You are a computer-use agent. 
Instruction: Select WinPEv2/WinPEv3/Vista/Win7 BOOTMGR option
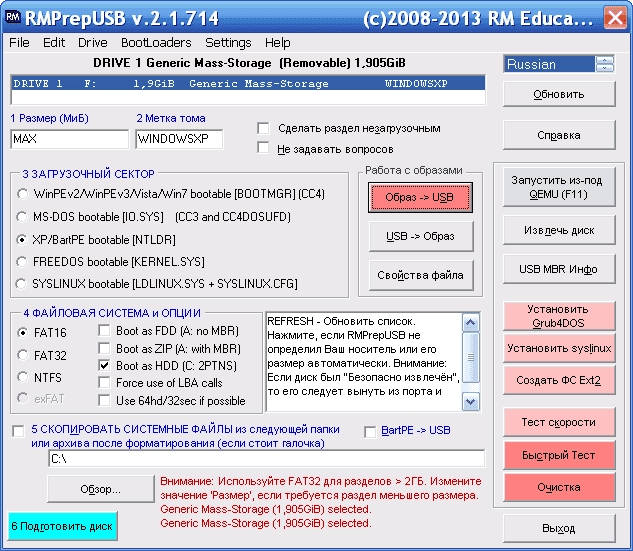pyautogui.click(x=22, y=194)
